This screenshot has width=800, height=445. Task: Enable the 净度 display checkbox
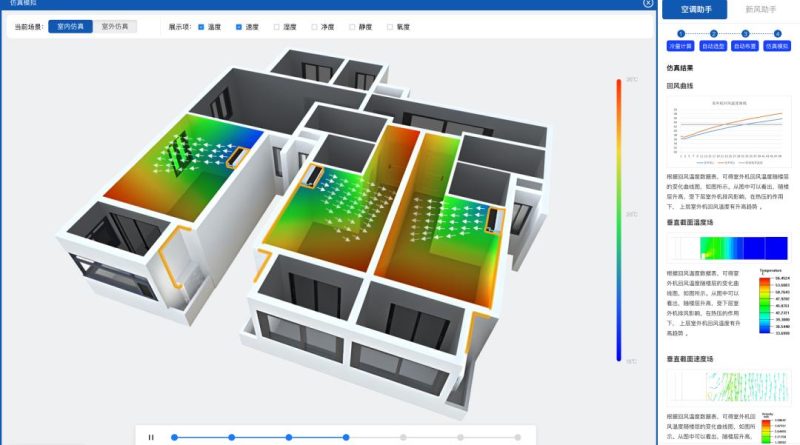click(x=314, y=27)
